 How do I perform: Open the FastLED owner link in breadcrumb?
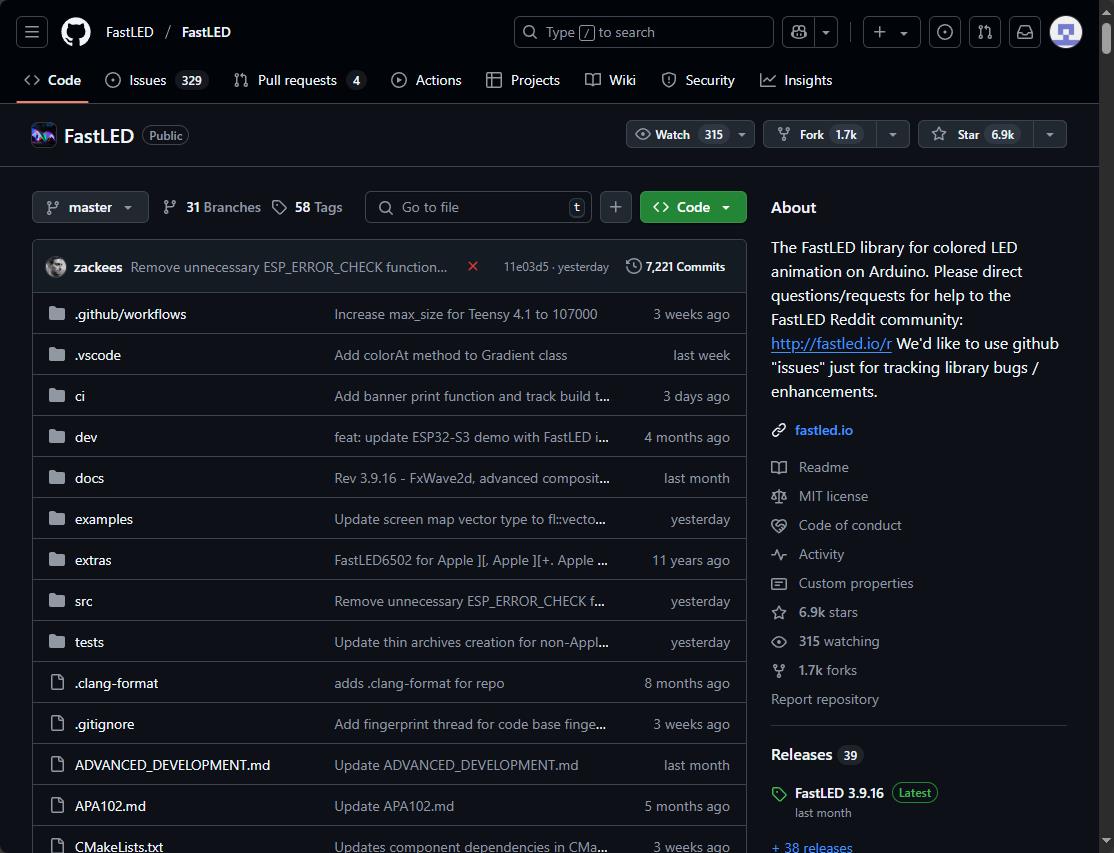129,32
